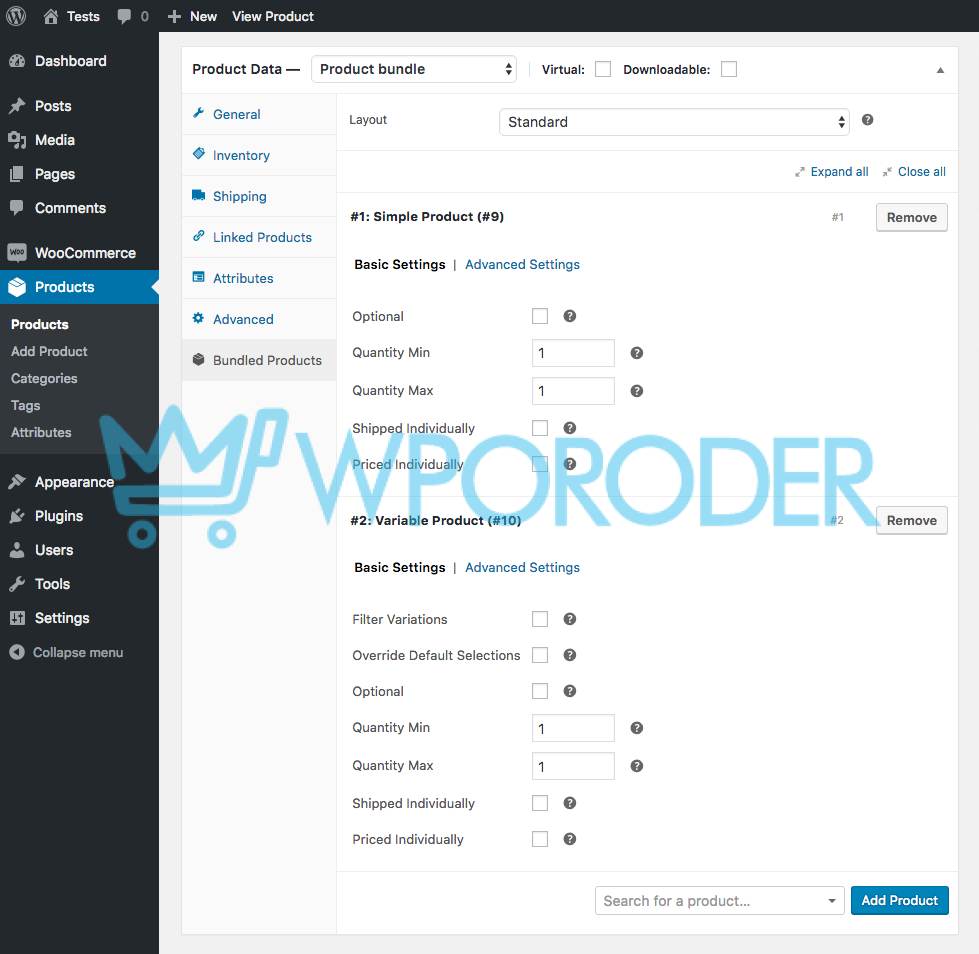Open the Tests site home icon
The height and width of the screenshot is (954, 979).
coord(51,16)
